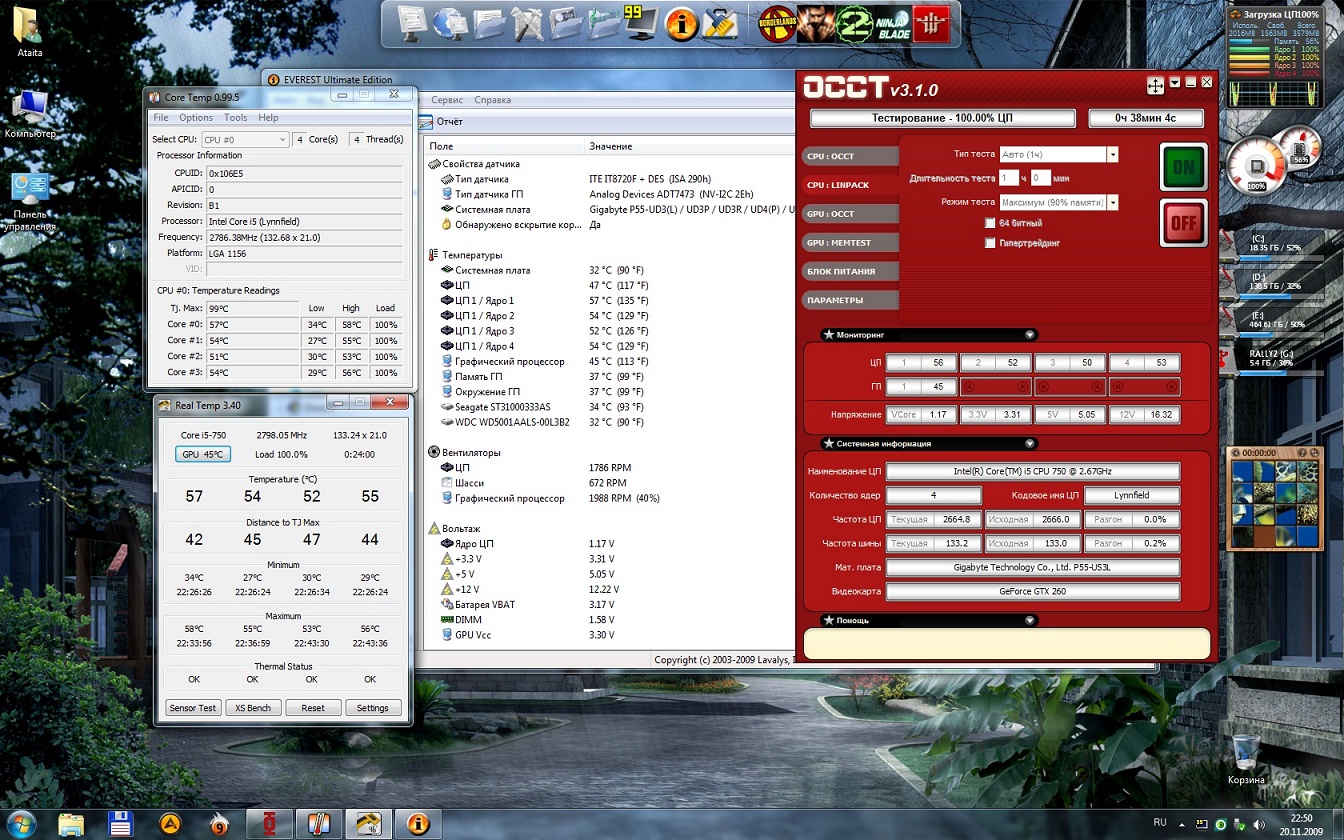Open the Options menu in Core Temp
The height and width of the screenshot is (840, 1344).
[x=196, y=117]
